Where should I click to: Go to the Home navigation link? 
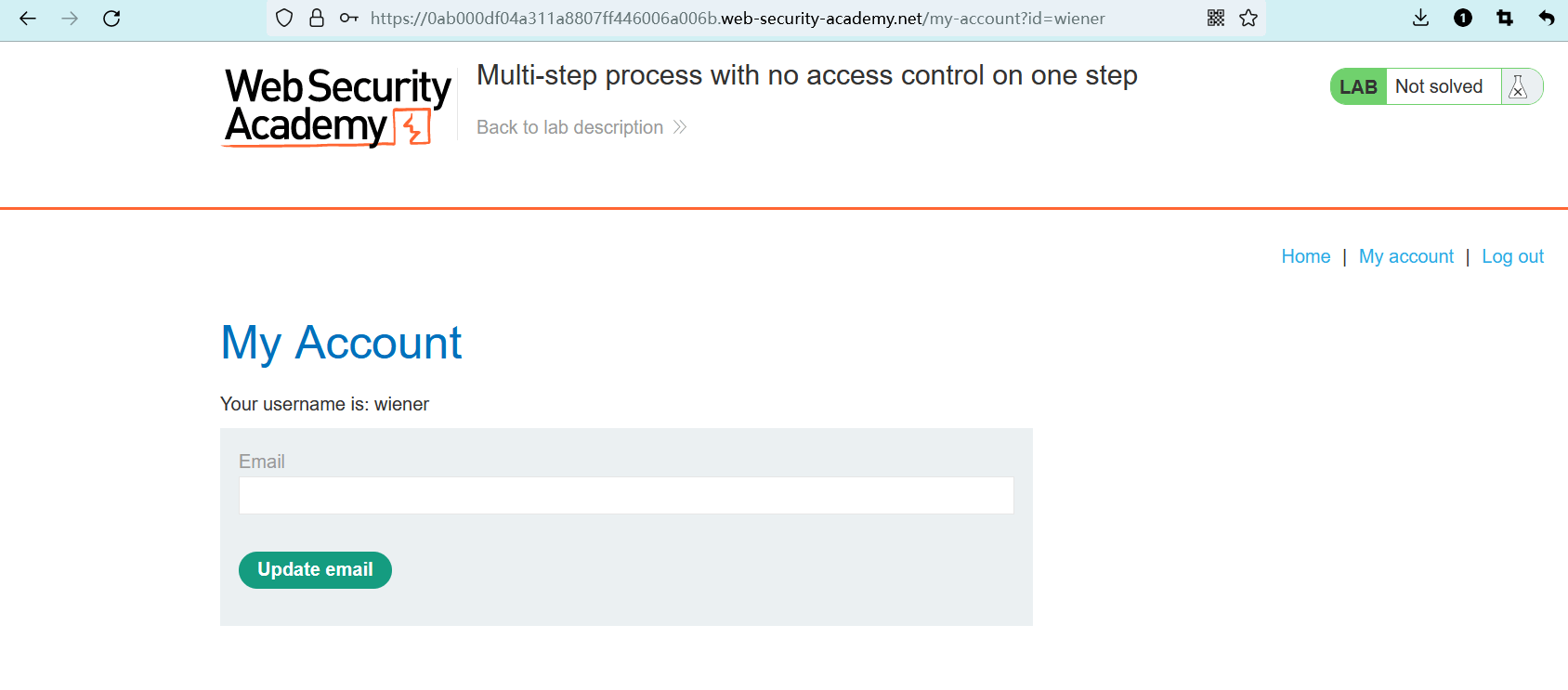1305,256
